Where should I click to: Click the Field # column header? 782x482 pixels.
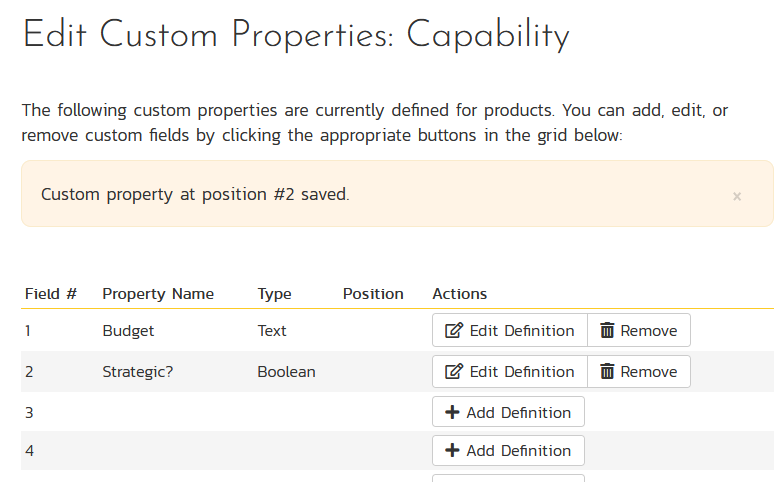pos(51,294)
